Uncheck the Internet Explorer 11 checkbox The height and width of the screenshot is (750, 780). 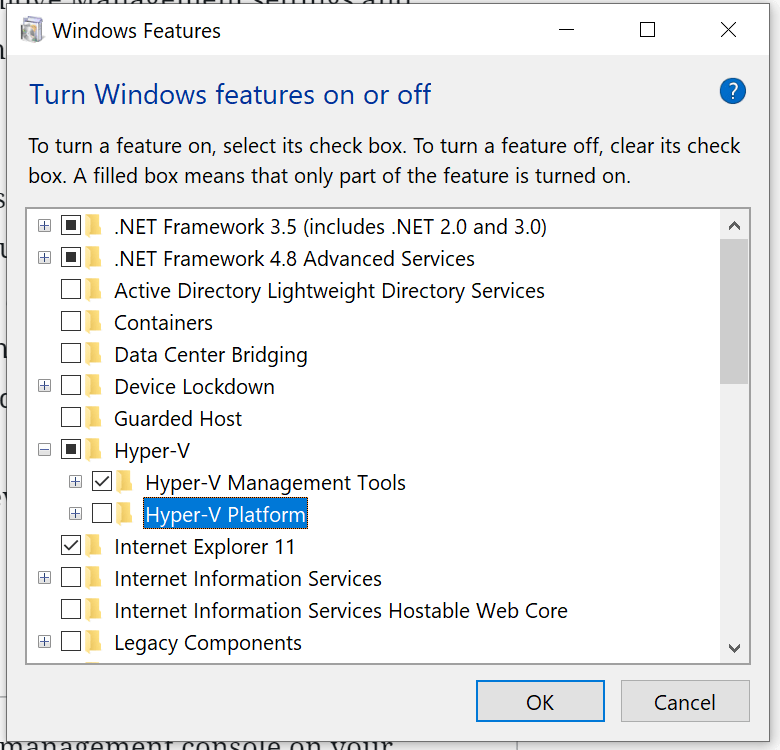[x=71, y=546]
